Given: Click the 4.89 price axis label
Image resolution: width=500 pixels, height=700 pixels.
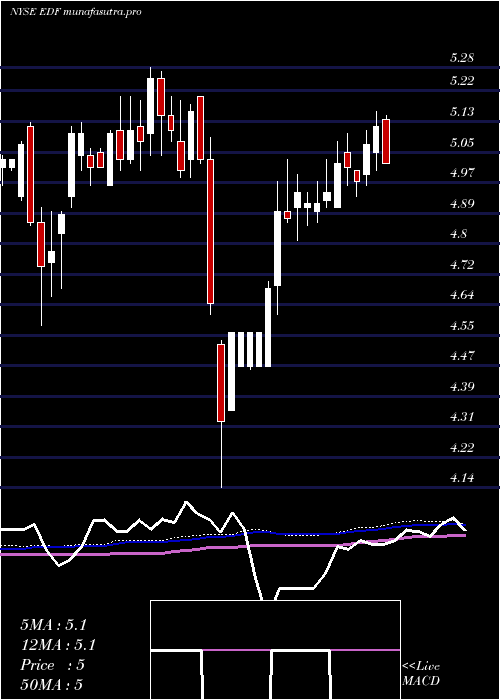Looking at the screenshot, I should click(462, 204).
